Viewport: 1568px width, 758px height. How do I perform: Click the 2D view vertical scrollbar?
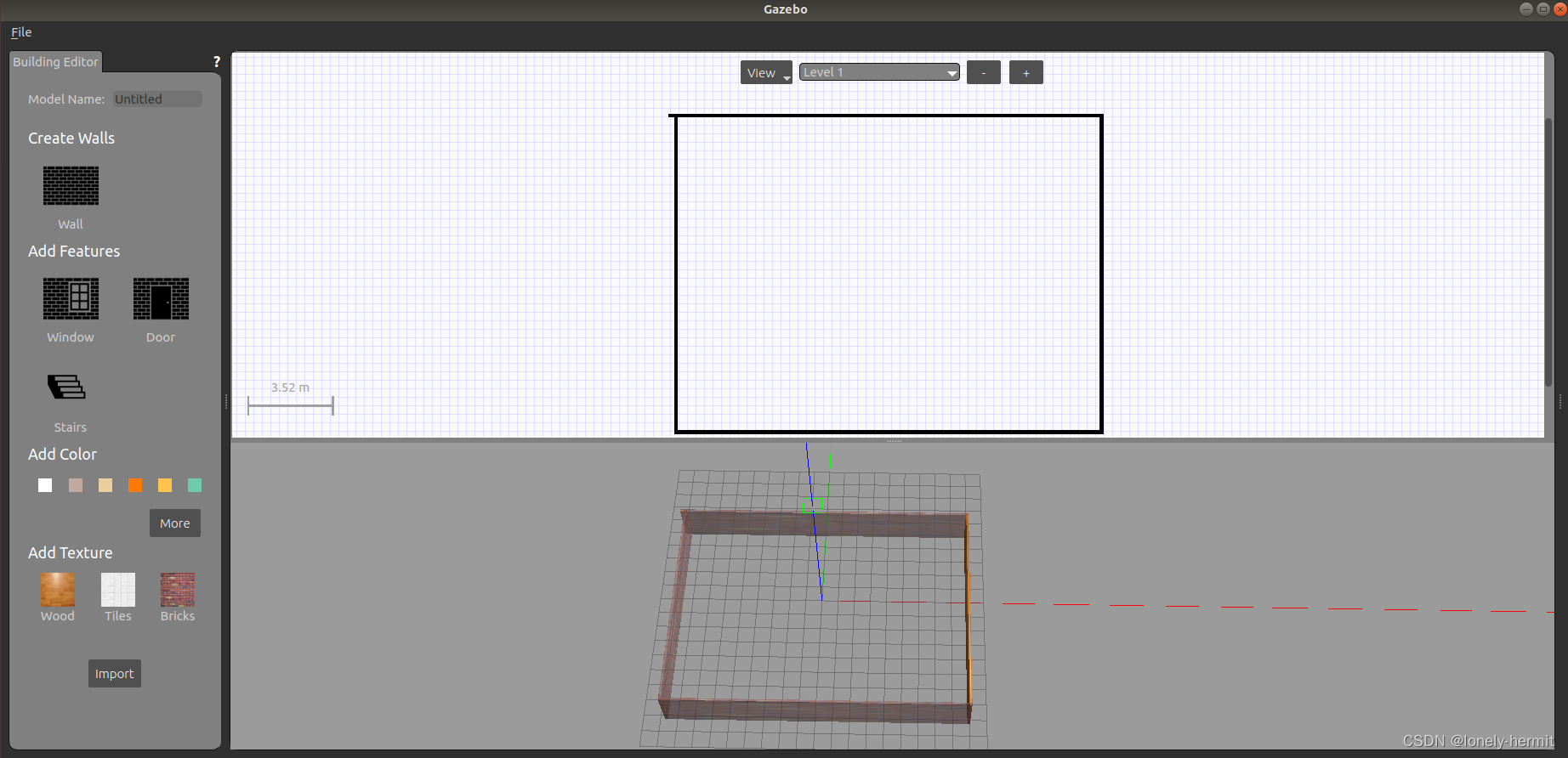click(1548, 252)
